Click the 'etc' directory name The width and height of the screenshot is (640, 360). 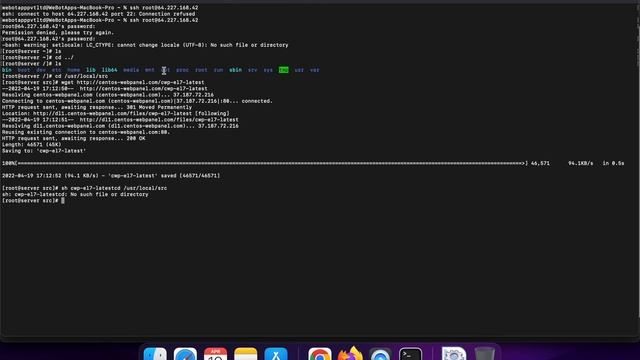[x=56, y=70]
